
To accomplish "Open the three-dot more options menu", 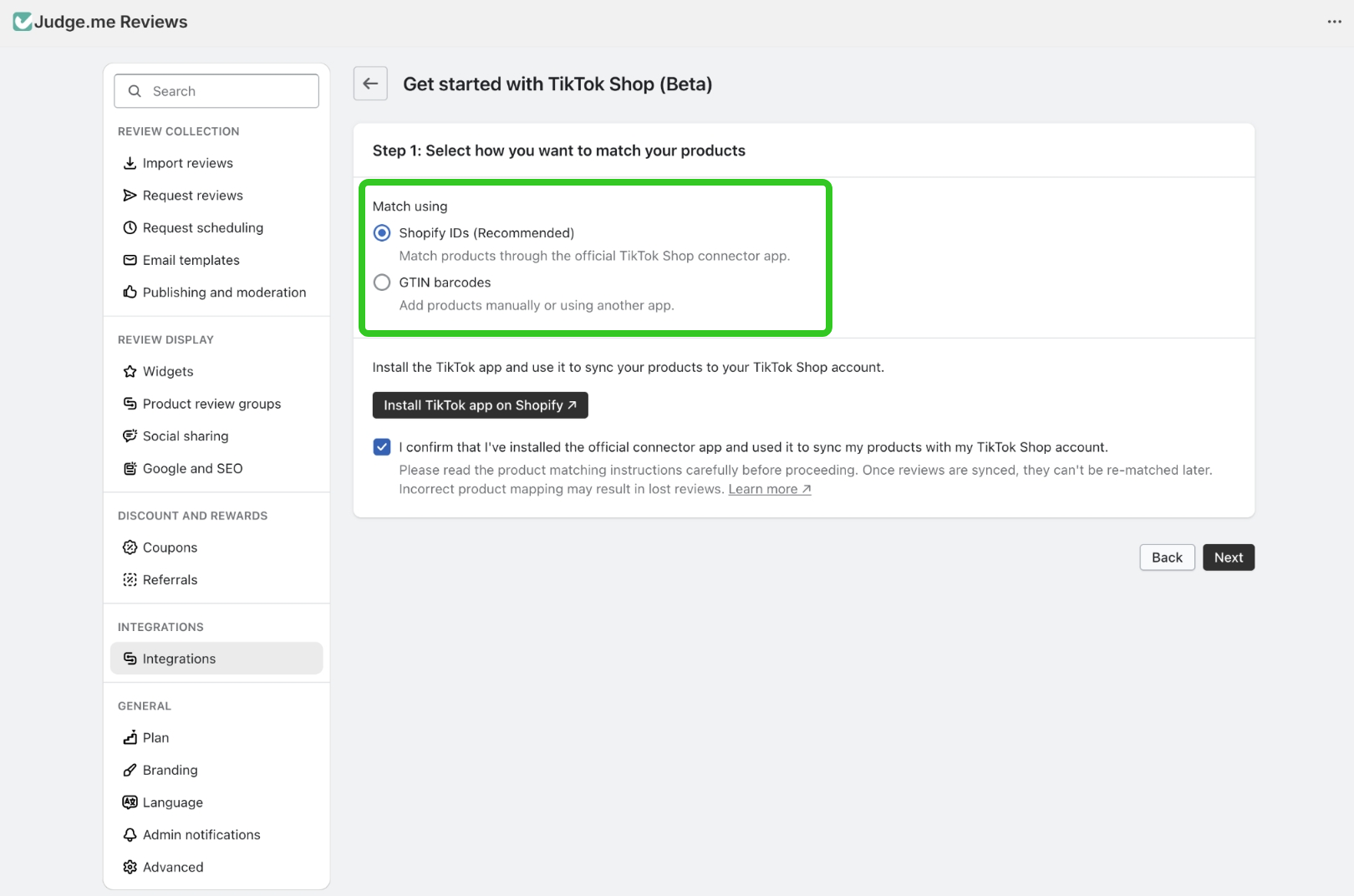I will (1334, 22).
